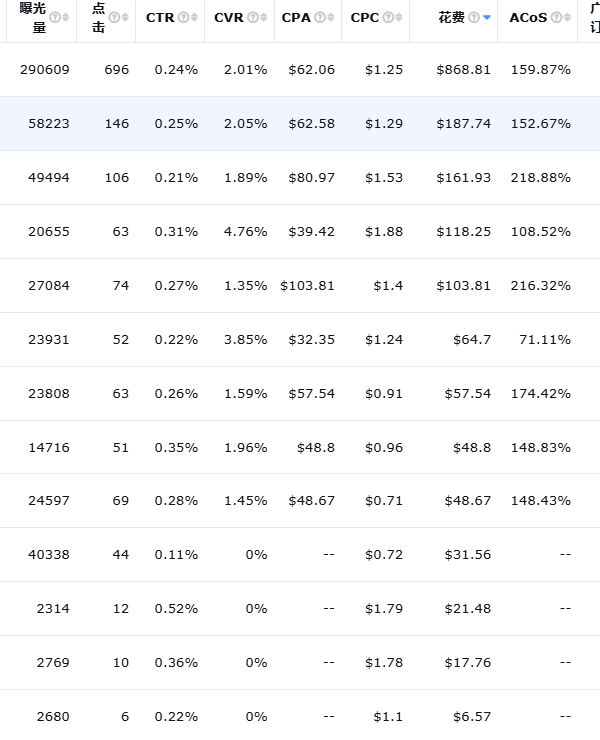Click the help icon beside 点击 header
The image size is (600, 740).
114,17
